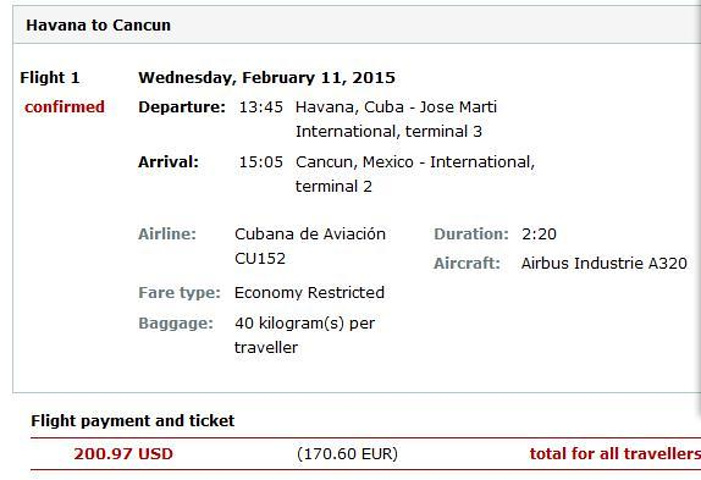Click the red 'confirmed' status text
701x480 pixels.
(x=64, y=107)
